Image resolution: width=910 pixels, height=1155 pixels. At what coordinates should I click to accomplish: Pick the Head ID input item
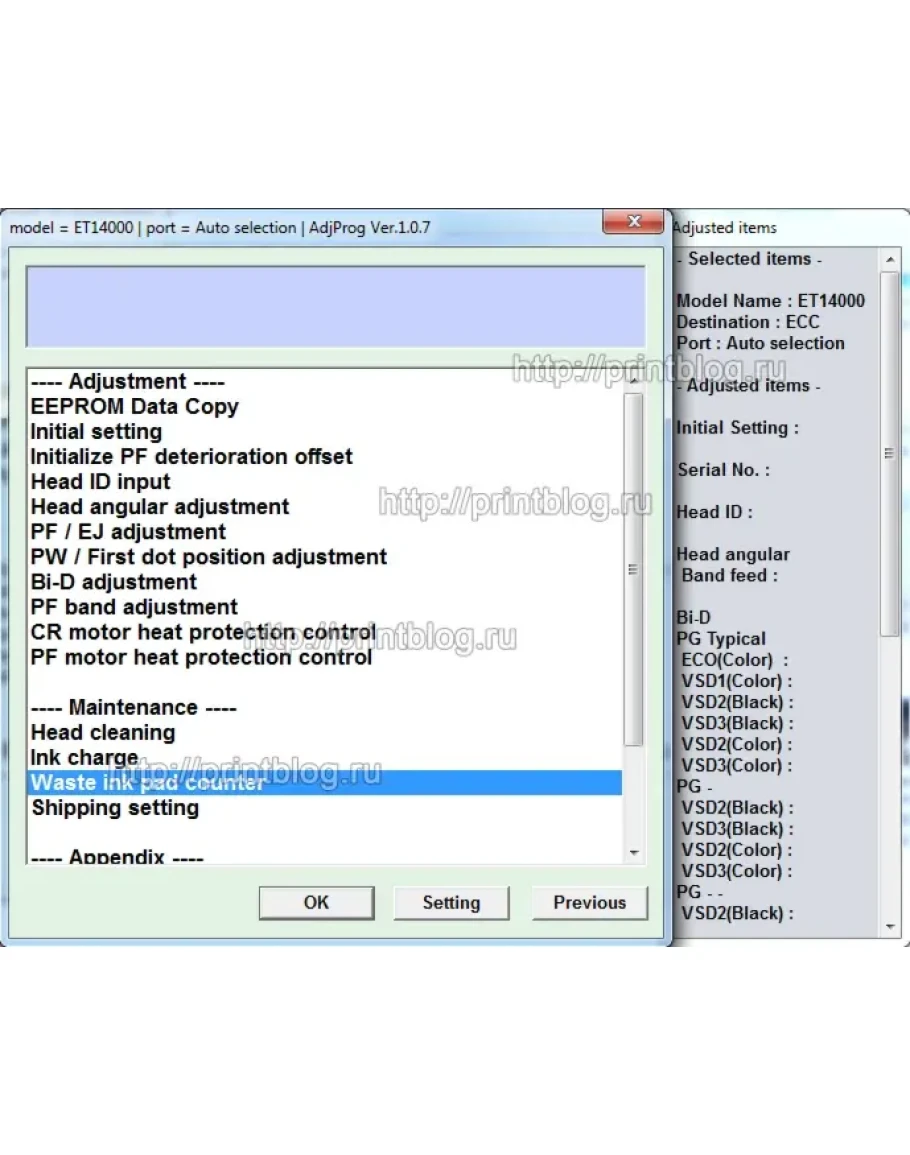click(100, 482)
